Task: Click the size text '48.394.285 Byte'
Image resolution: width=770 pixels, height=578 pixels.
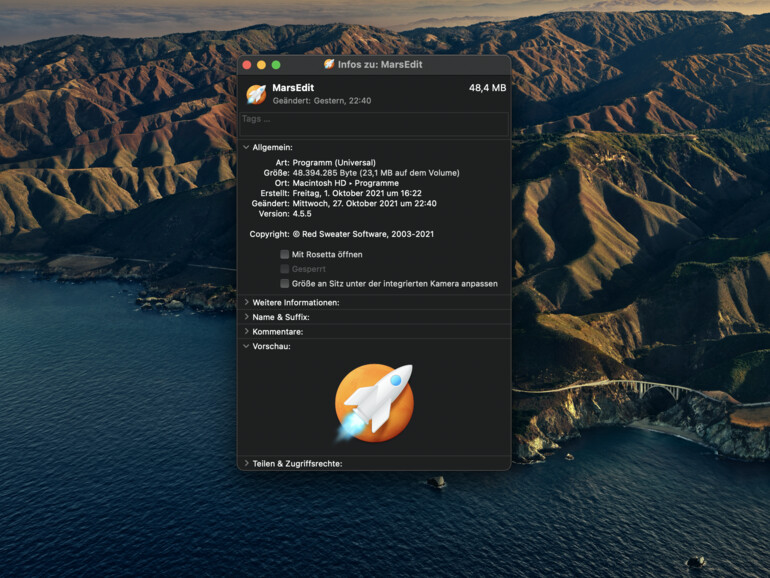Action: (325, 173)
